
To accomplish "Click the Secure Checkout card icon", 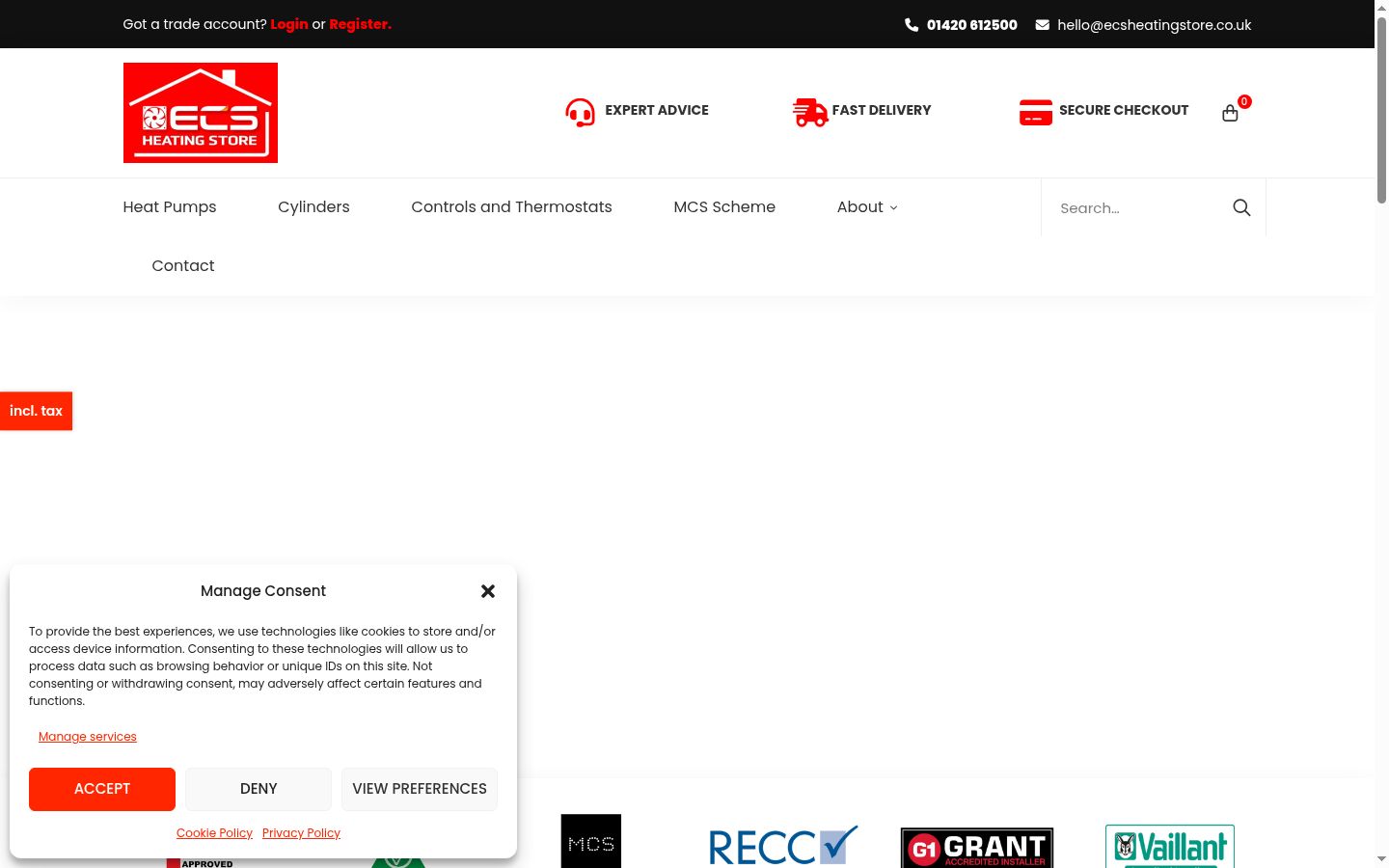I will tap(1036, 112).
